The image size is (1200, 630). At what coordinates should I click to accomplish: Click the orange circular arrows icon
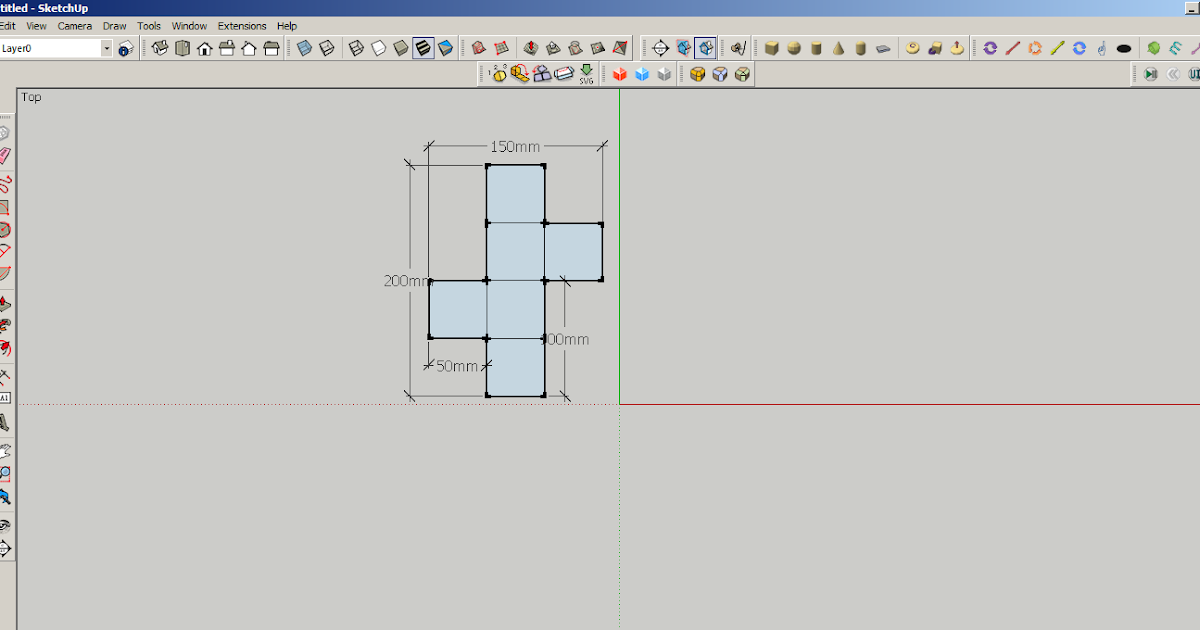tap(1035, 47)
